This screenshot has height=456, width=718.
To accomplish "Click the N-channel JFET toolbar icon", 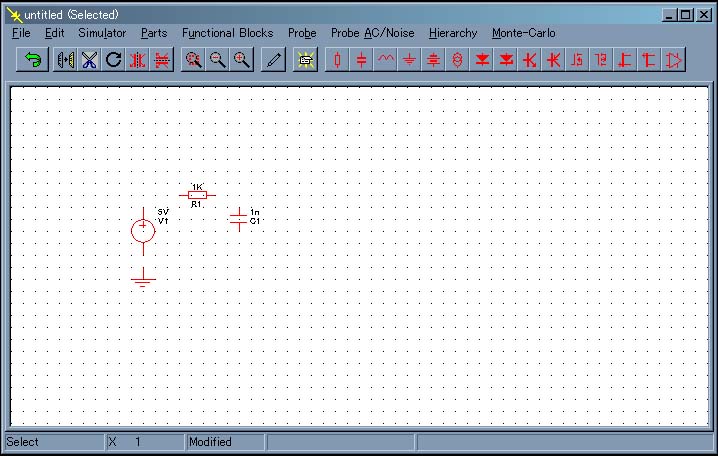I will point(625,60).
